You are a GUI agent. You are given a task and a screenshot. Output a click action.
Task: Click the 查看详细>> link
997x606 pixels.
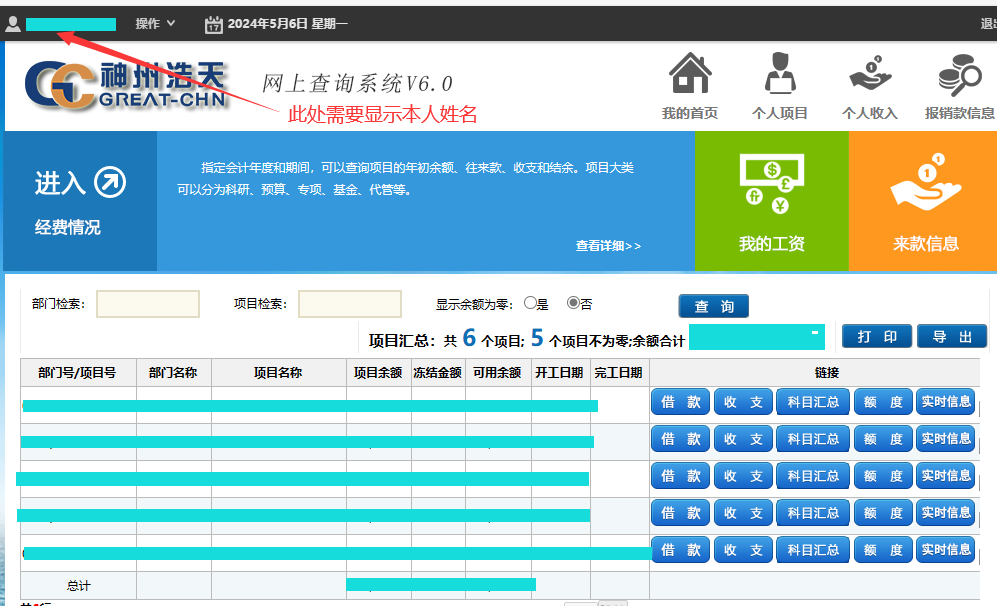tap(608, 246)
